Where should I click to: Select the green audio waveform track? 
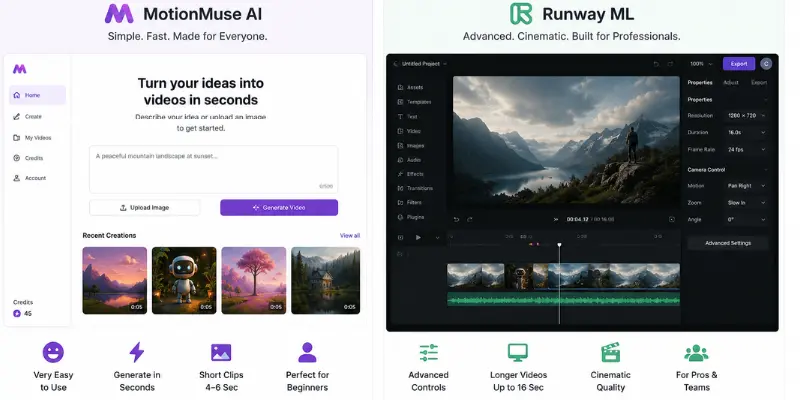tap(563, 299)
